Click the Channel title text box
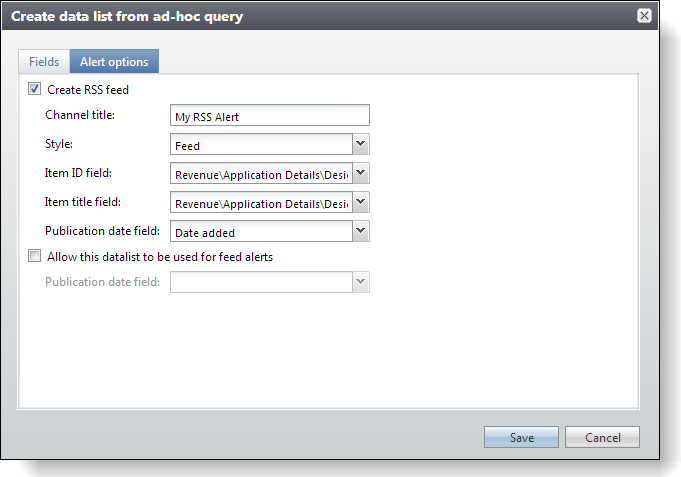The image size is (681, 477). click(x=270, y=116)
